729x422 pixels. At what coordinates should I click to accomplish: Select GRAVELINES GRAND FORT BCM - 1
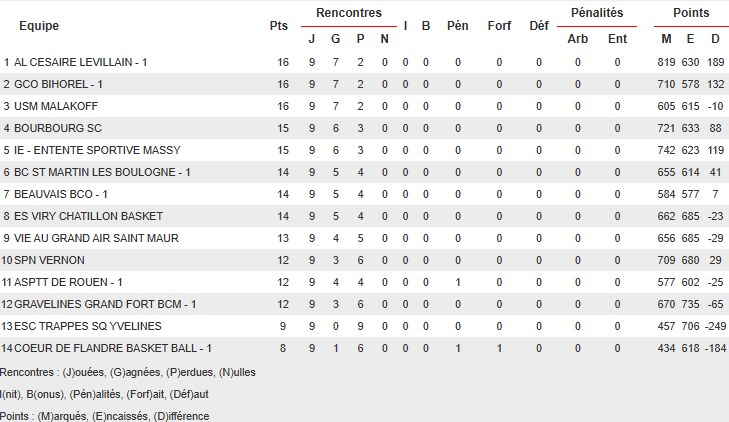[105, 304]
